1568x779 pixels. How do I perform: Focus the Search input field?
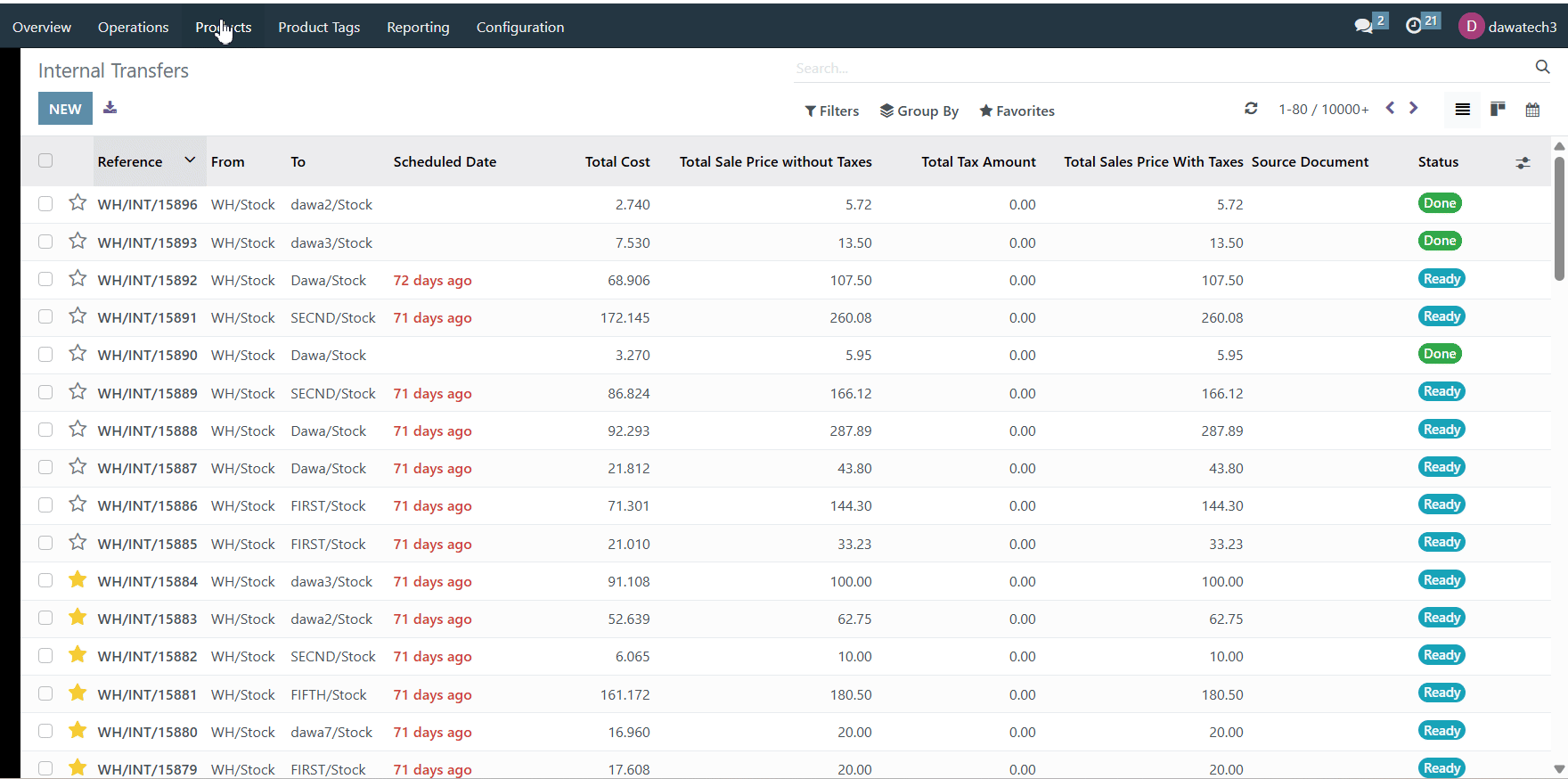[x=1162, y=68]
